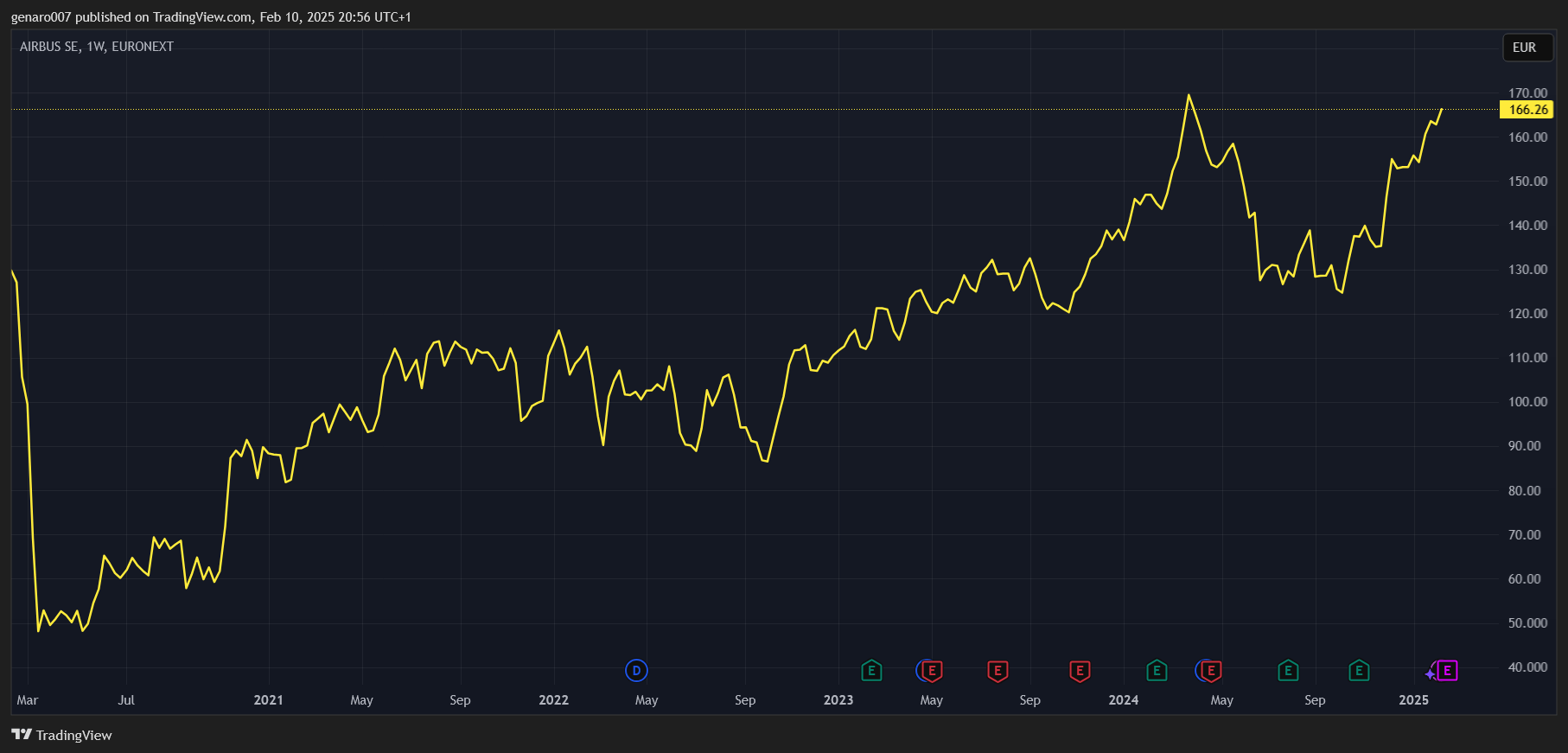Click the yellow 166.26 price label
Viewport: 1568px width, 753px height.
pos(1528,110)
